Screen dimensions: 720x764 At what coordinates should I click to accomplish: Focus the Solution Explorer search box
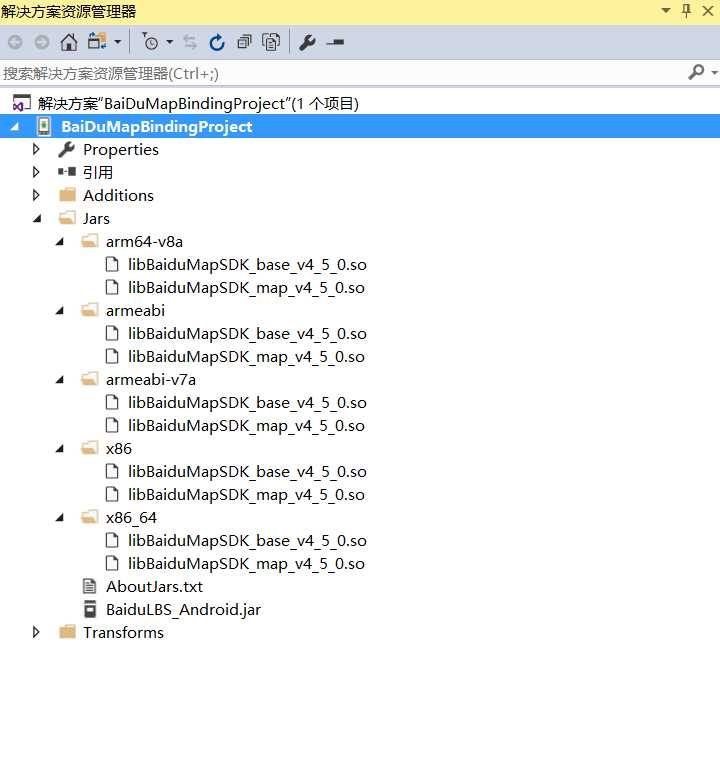tap(341, 74)
